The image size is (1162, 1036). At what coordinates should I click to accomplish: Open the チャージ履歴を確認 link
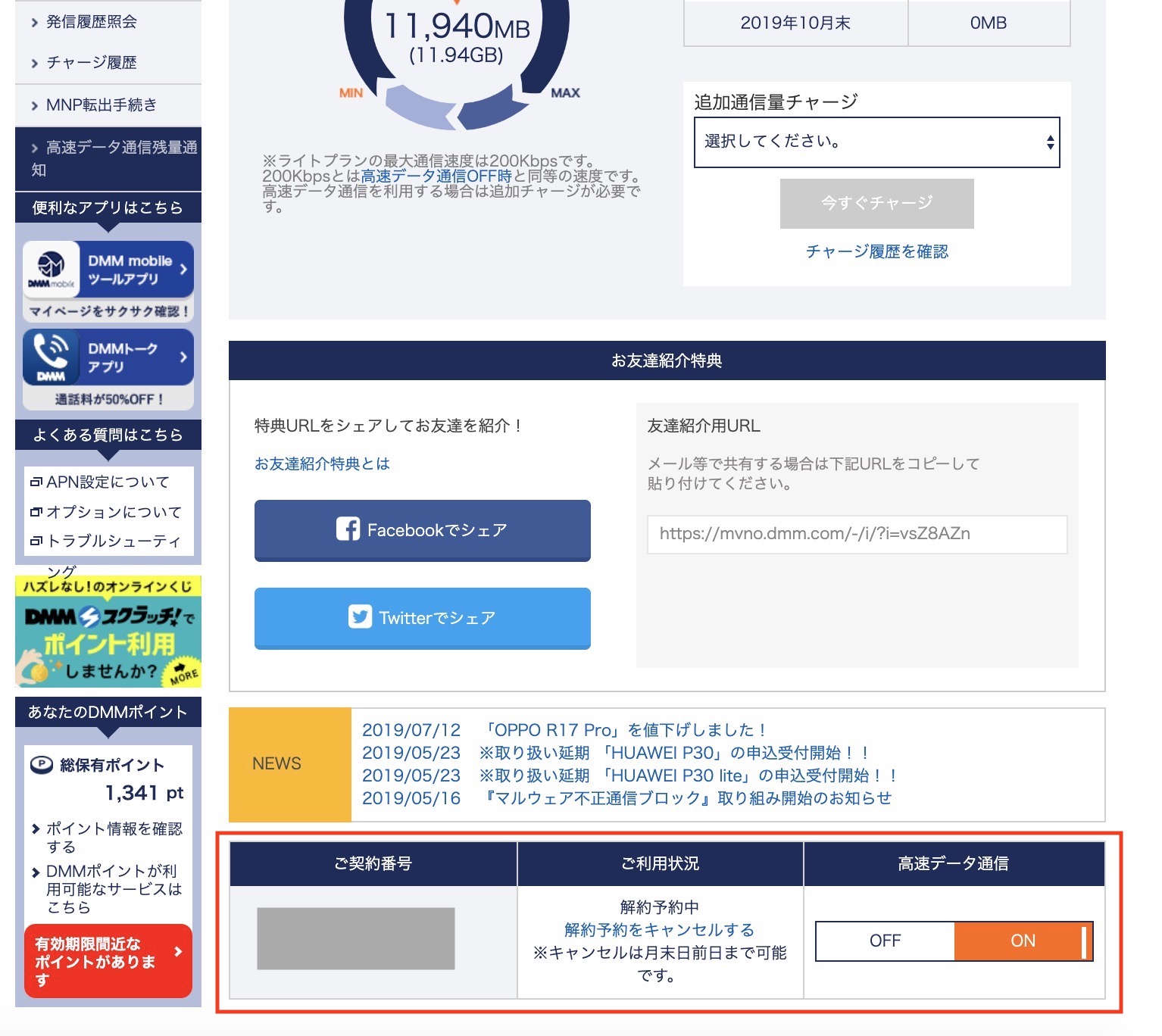point(876,251)
